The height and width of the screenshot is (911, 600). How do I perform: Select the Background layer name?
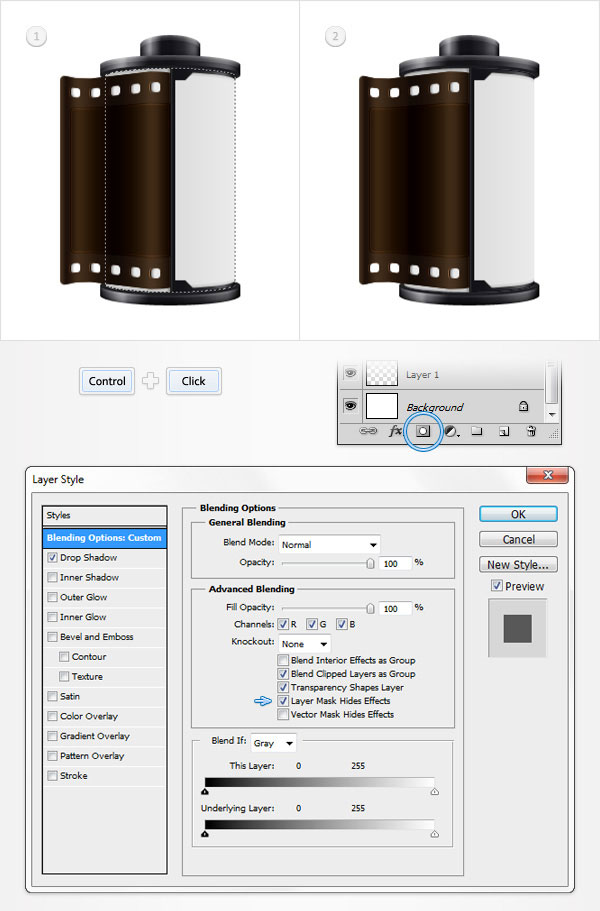(434, 407)
